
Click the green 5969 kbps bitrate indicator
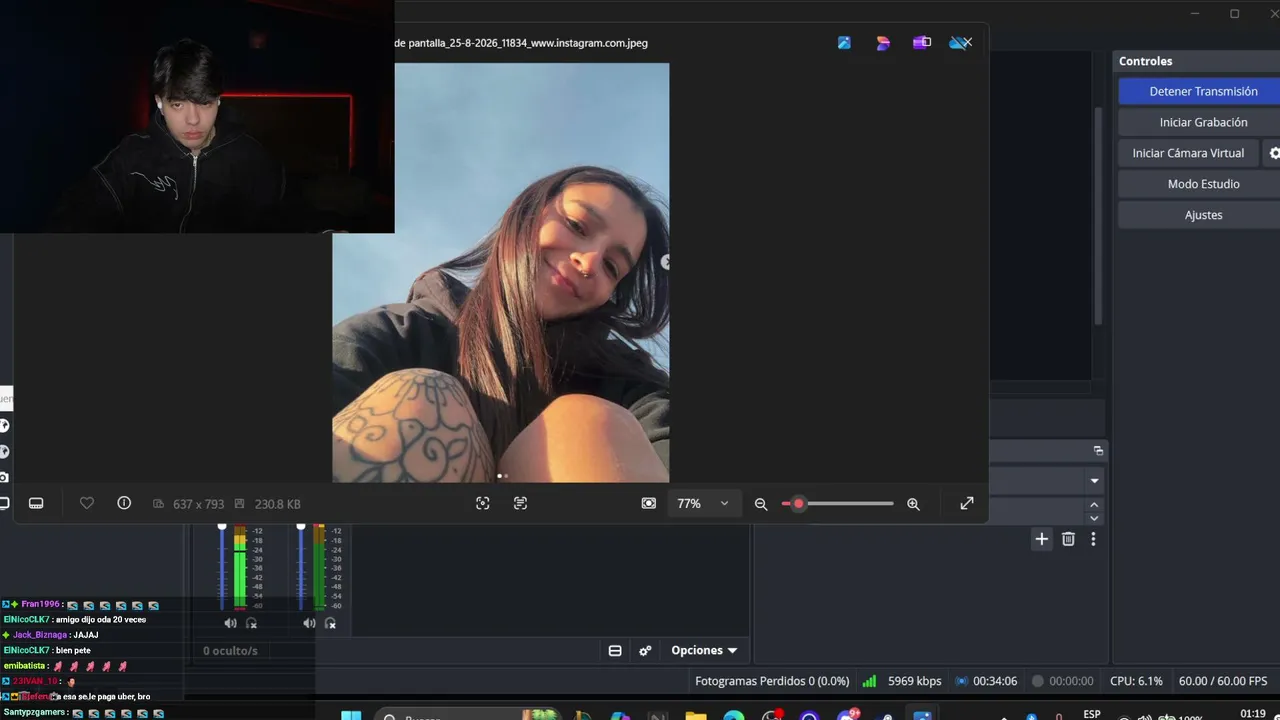902,681
